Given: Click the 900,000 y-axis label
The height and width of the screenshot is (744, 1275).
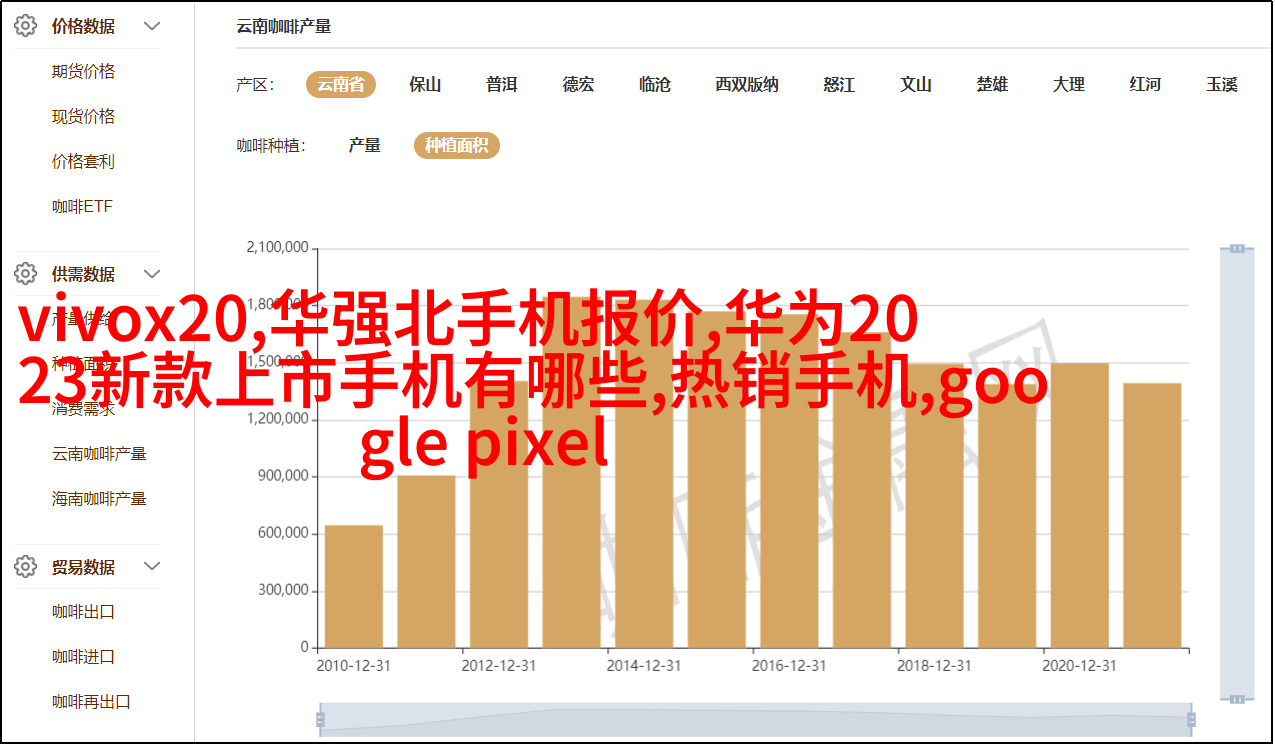Looking at the screenshot, I should click(284, 476).
